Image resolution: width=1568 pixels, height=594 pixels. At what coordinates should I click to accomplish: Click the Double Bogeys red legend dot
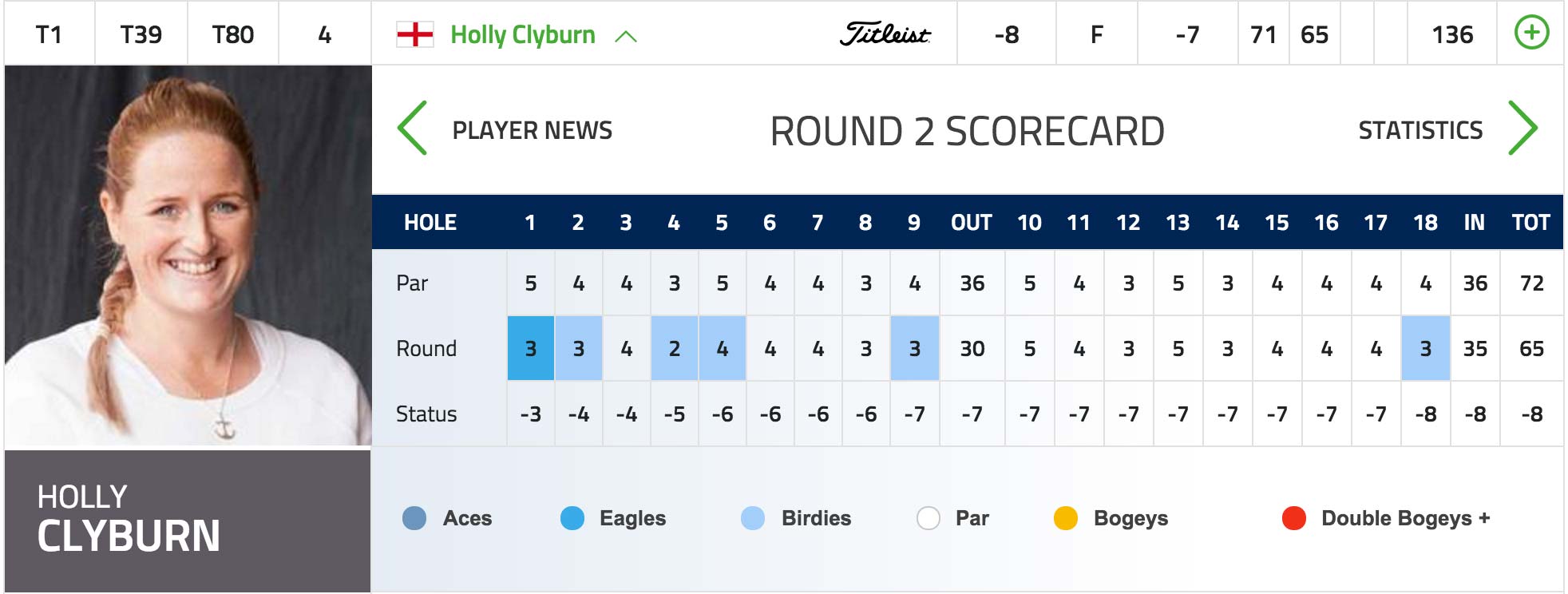[1294, 518]
